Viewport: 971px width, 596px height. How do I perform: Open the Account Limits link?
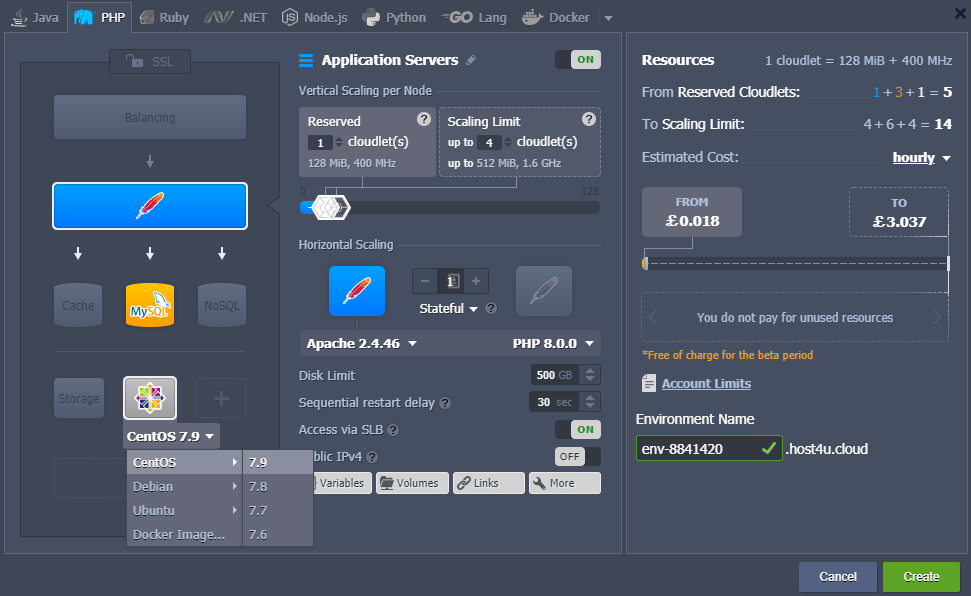[706, 383]
